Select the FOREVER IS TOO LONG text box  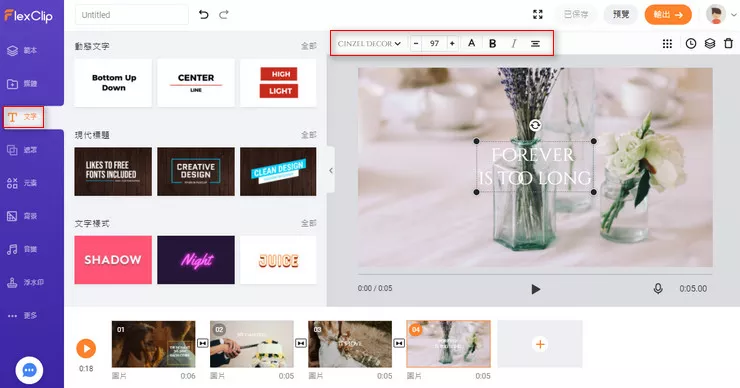point(535,167)
